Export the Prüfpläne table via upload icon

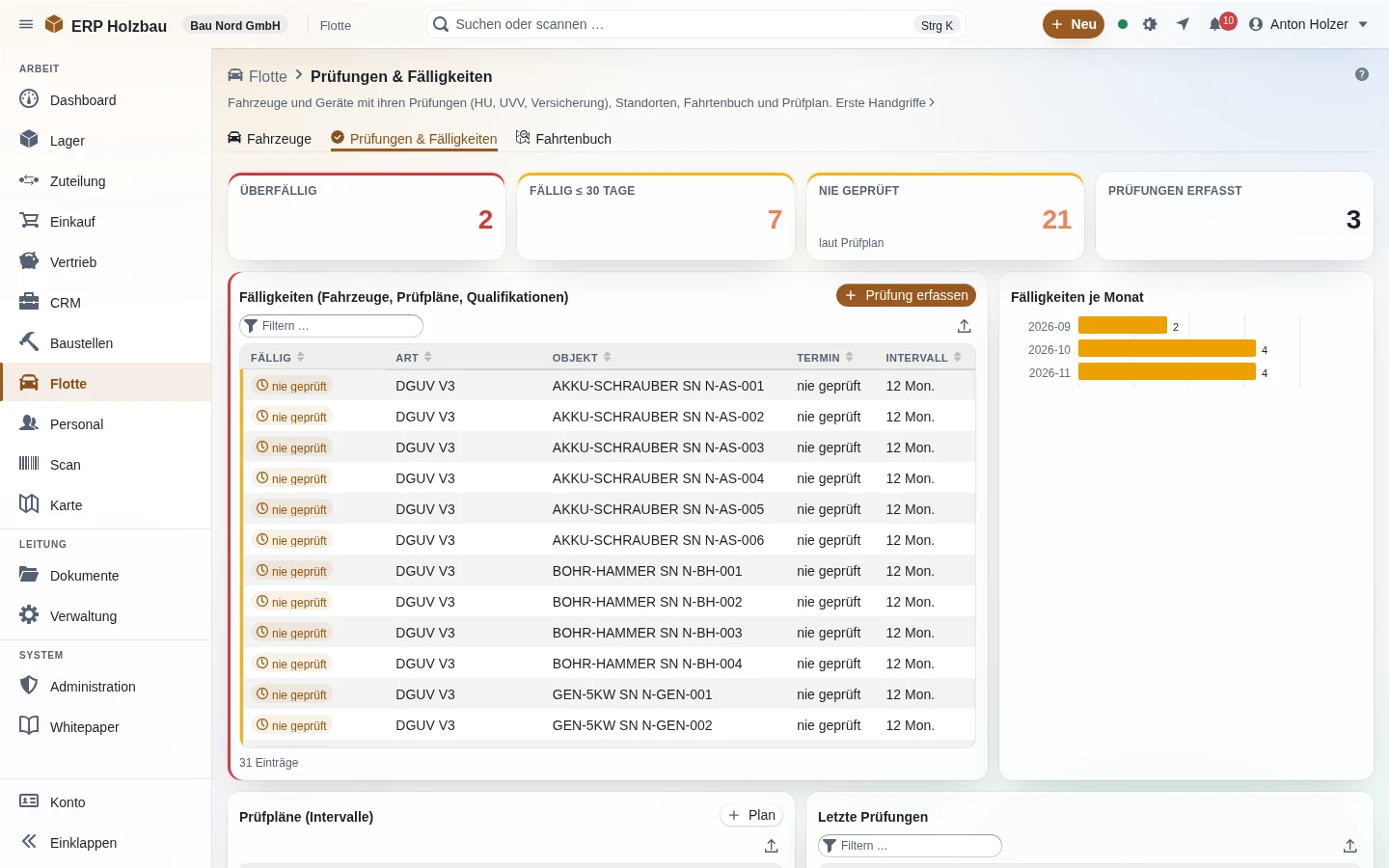coord(772,846)
